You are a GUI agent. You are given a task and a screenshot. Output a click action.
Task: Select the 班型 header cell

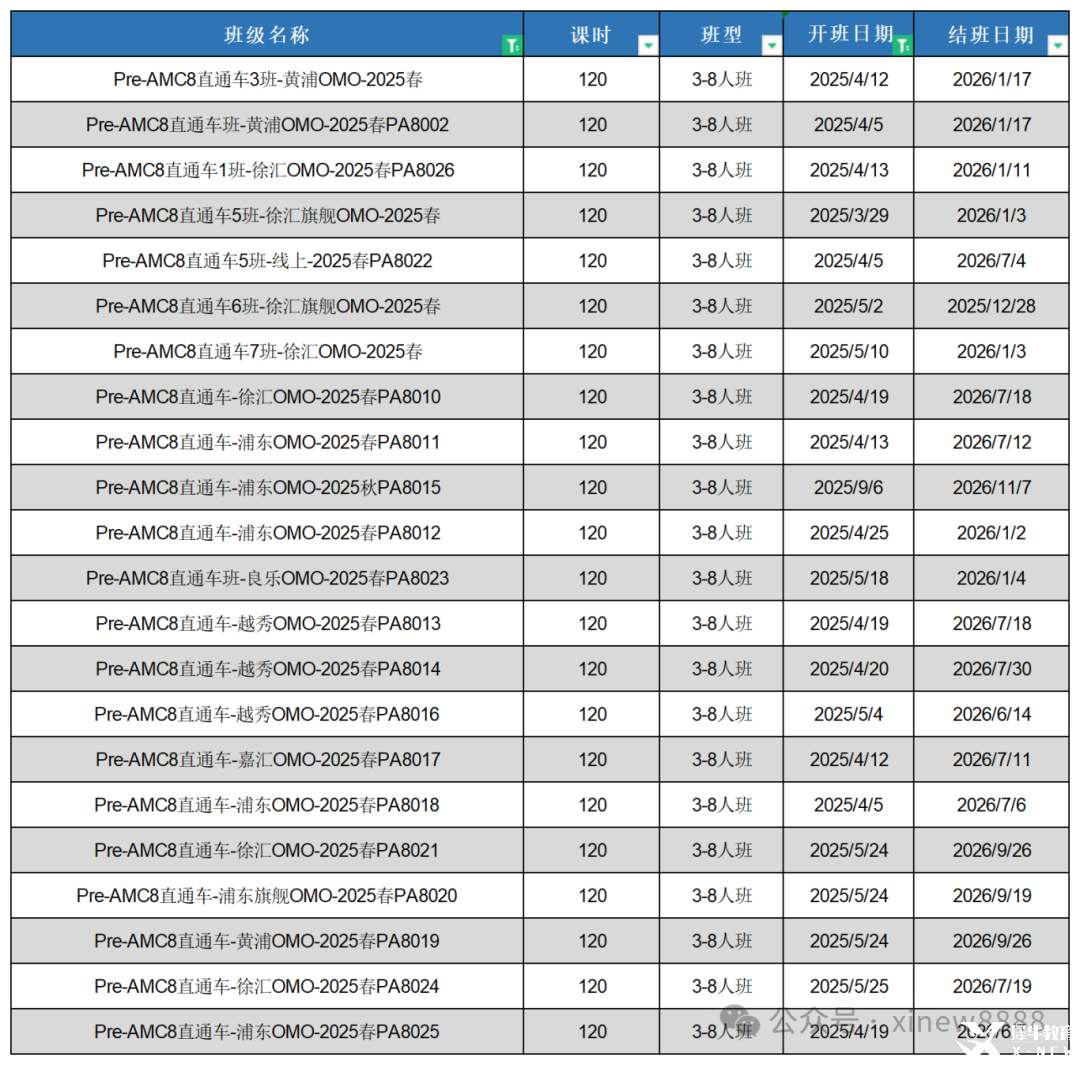tap(721, 34)
